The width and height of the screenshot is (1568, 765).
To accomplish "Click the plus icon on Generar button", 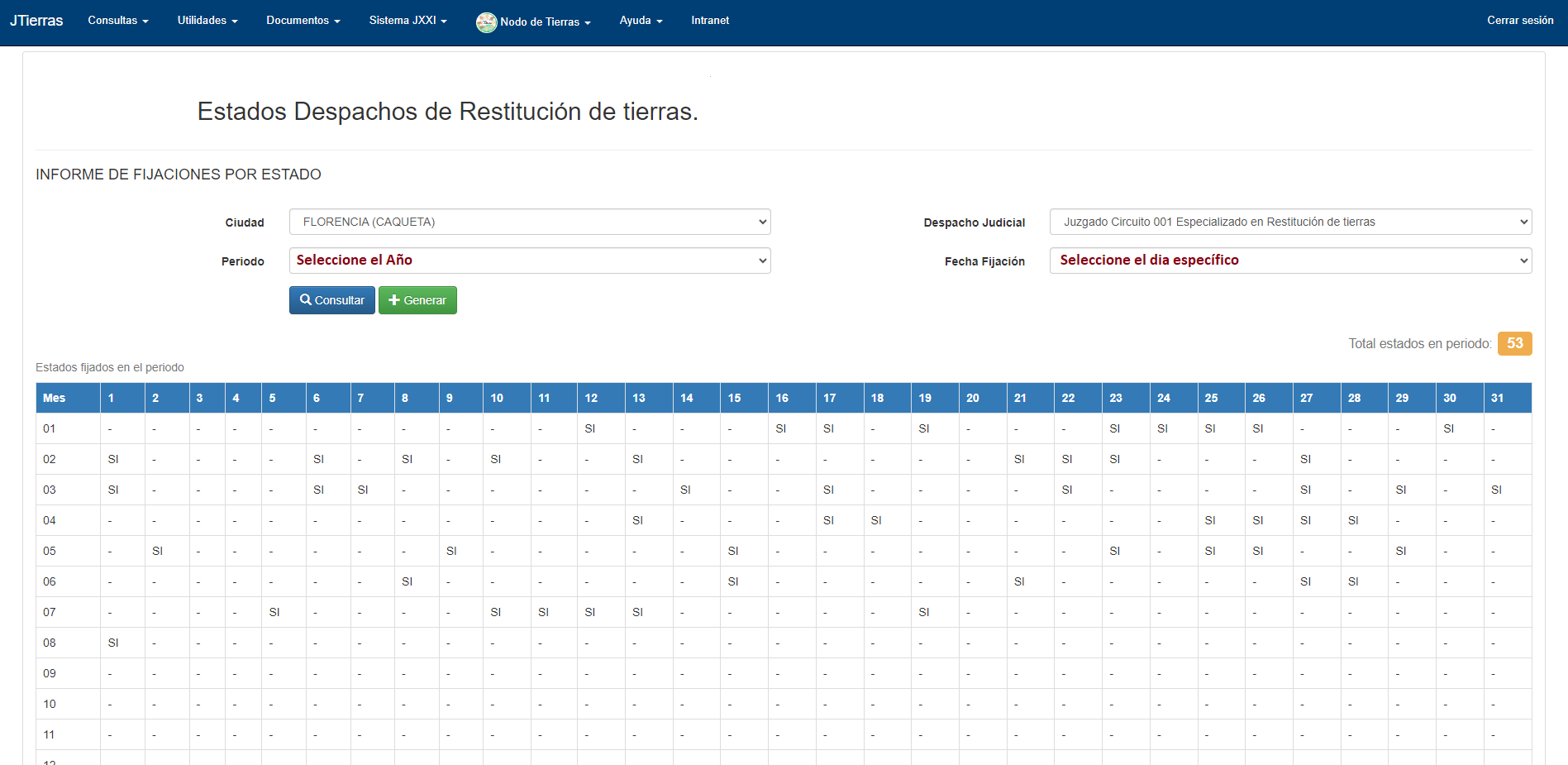I will [394, 300].
